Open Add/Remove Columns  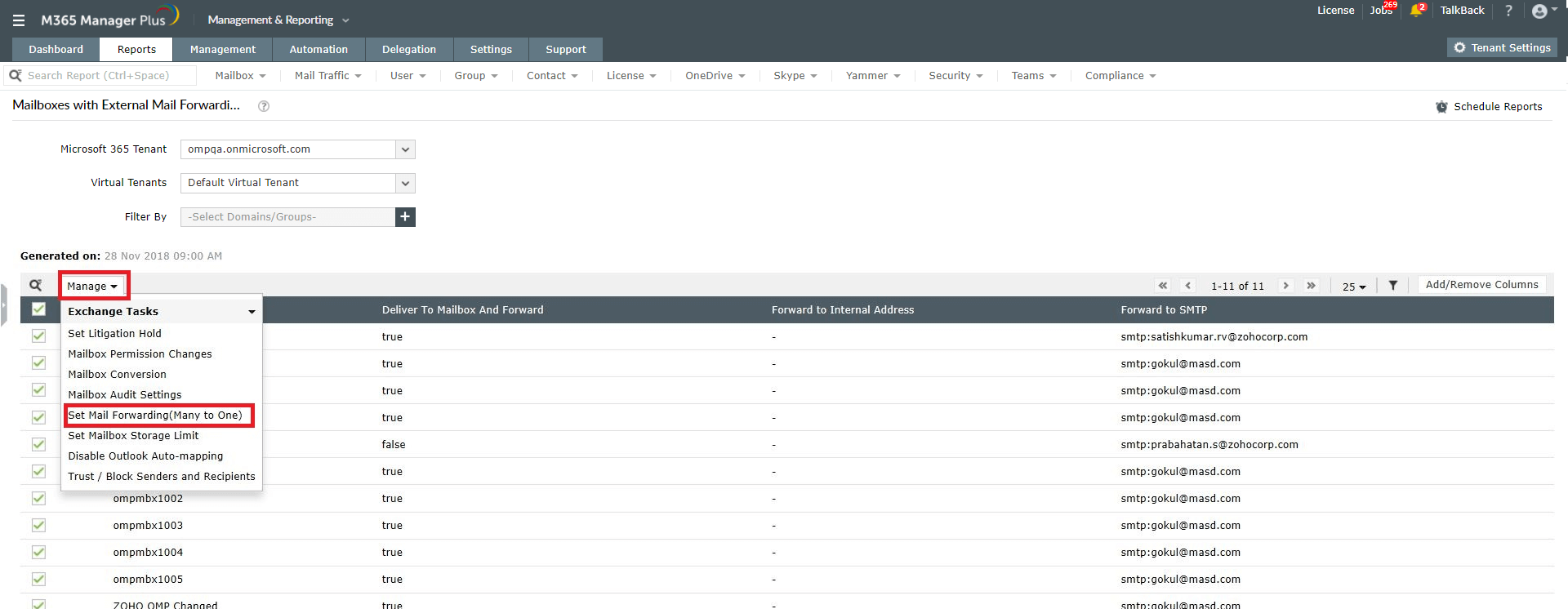[1481, 285]
